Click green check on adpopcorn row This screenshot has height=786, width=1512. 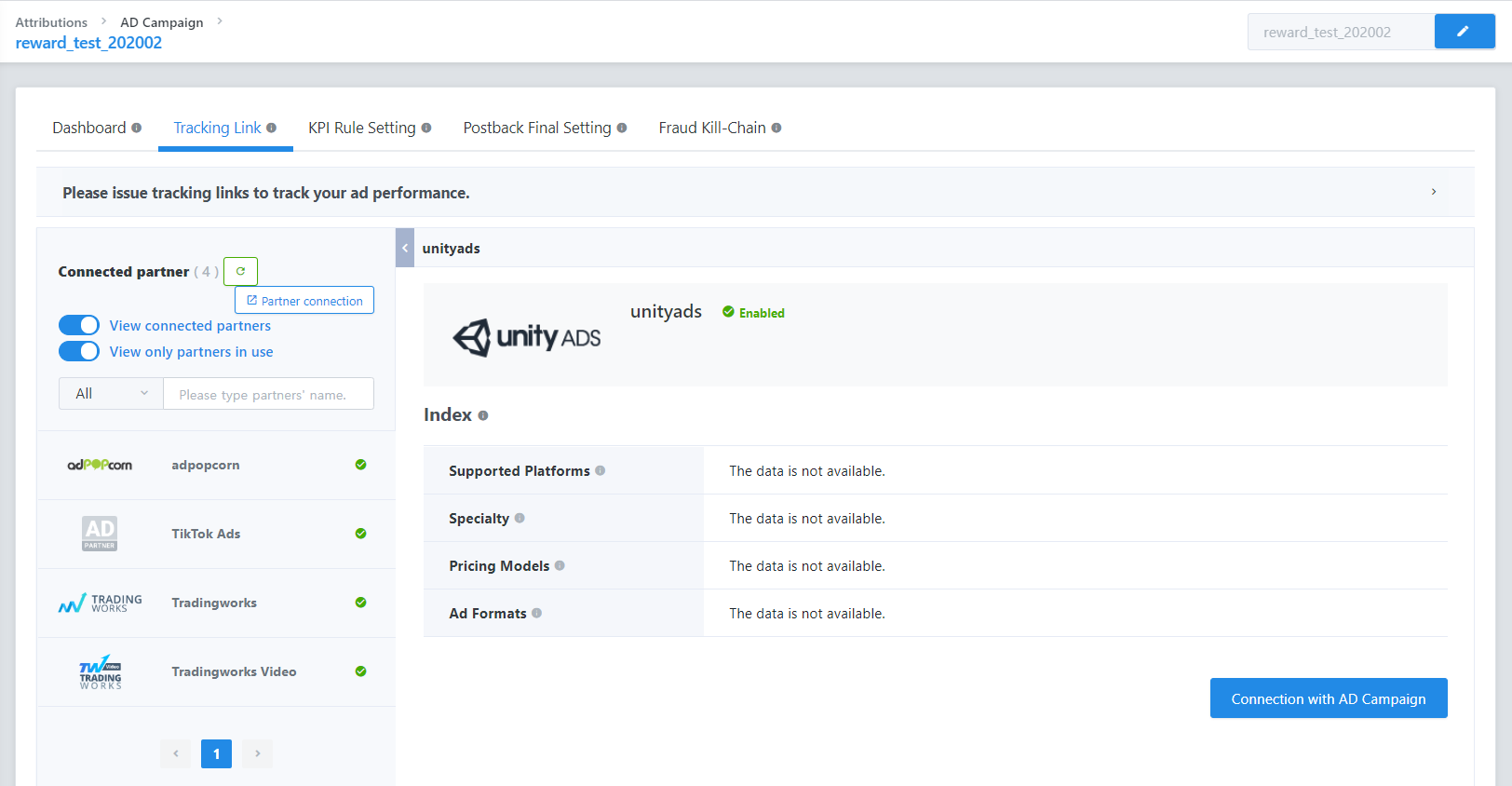(x=361, y=465)
